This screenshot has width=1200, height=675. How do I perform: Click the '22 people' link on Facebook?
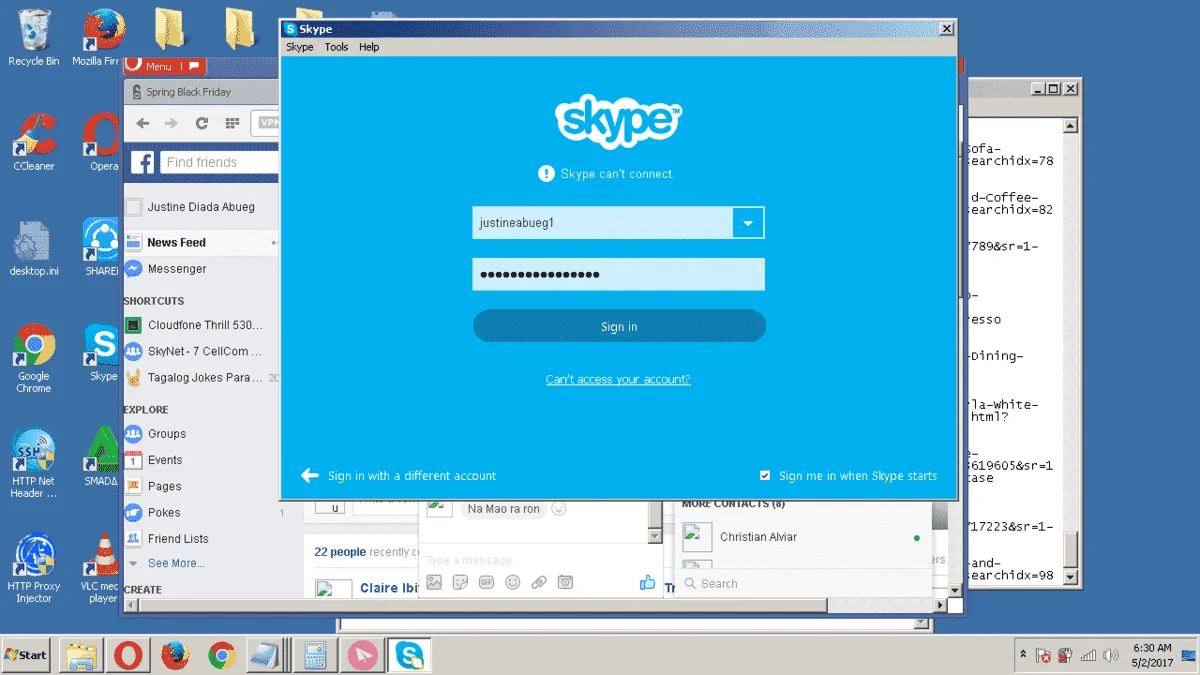coord(340,552)
